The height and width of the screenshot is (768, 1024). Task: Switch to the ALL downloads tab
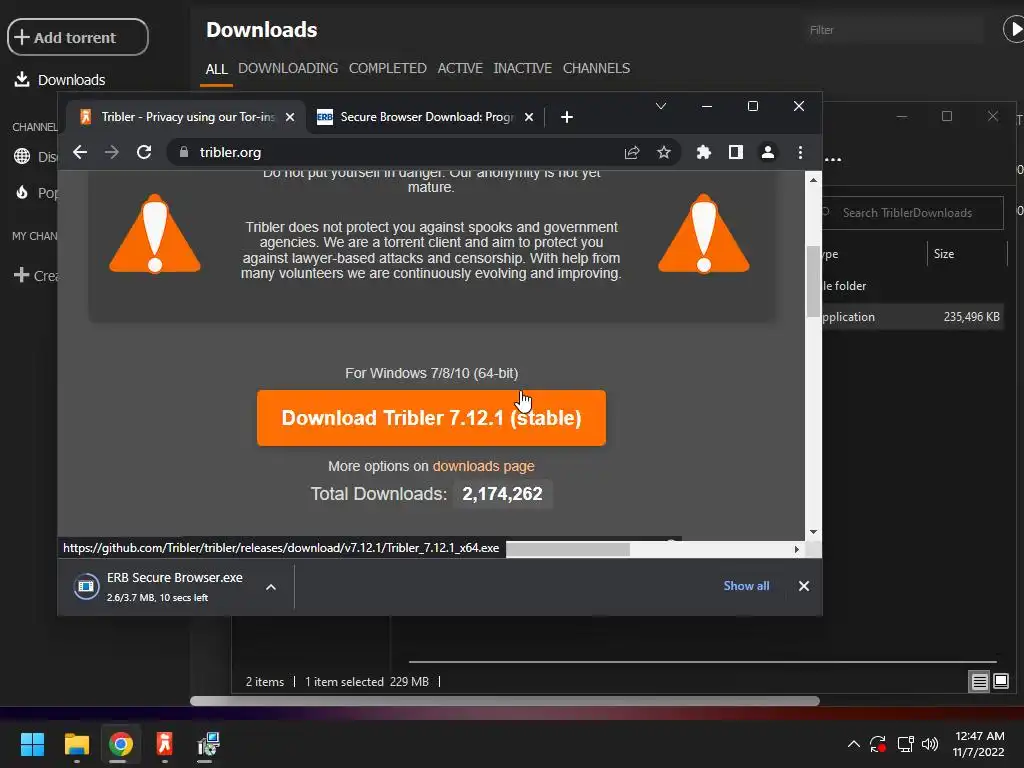coord(216,69)
